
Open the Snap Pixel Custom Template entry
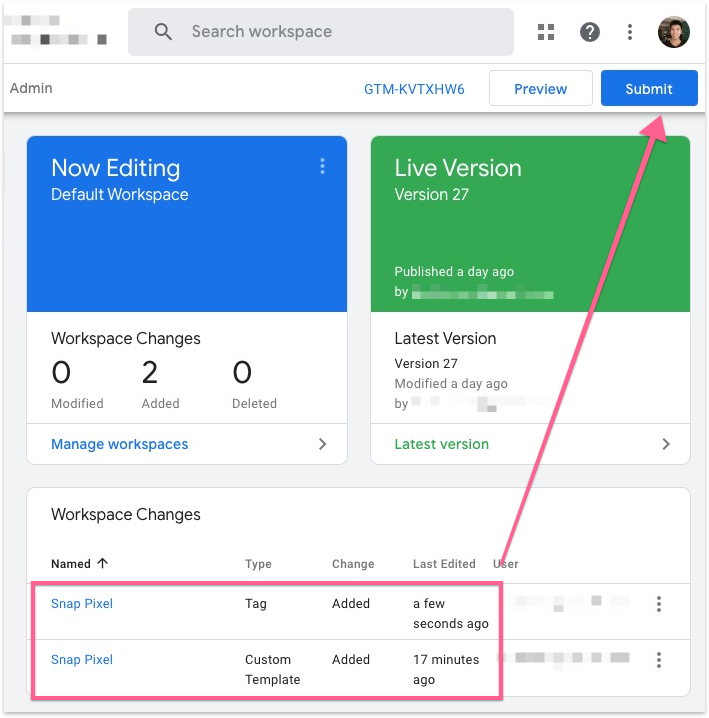82,660
